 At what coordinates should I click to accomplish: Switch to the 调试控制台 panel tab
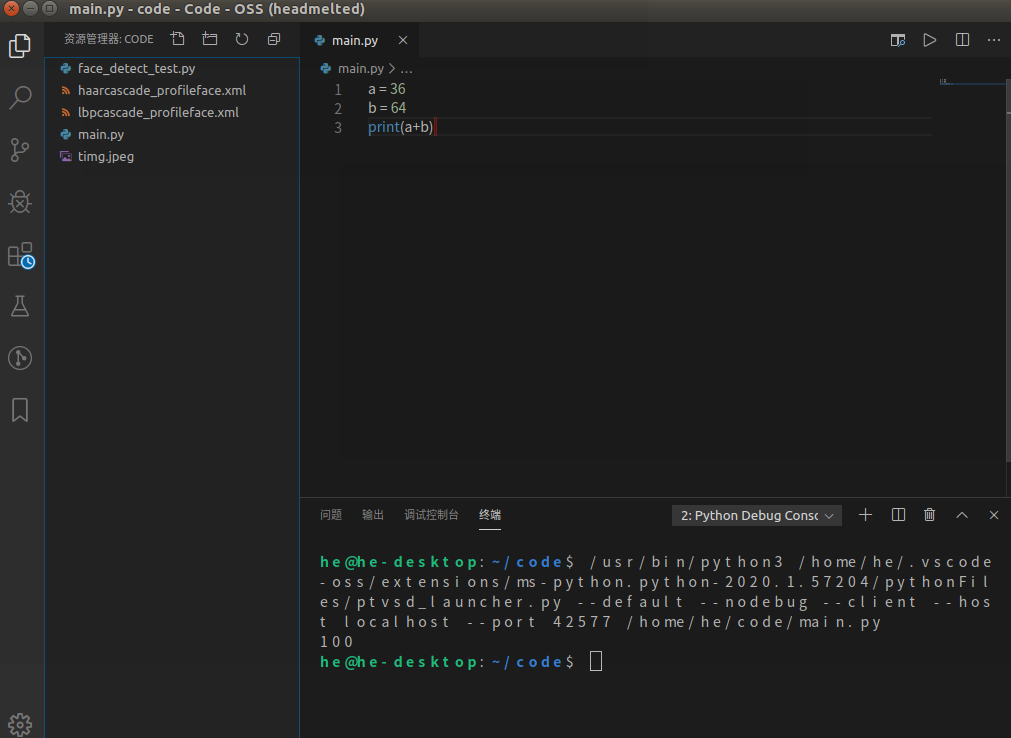point(431,514)
